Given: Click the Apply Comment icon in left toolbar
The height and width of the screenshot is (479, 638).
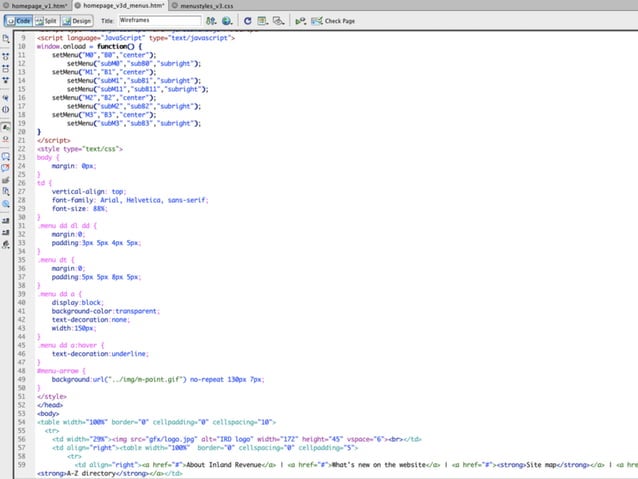Looking at the screenshot, I should pos(6,156).
